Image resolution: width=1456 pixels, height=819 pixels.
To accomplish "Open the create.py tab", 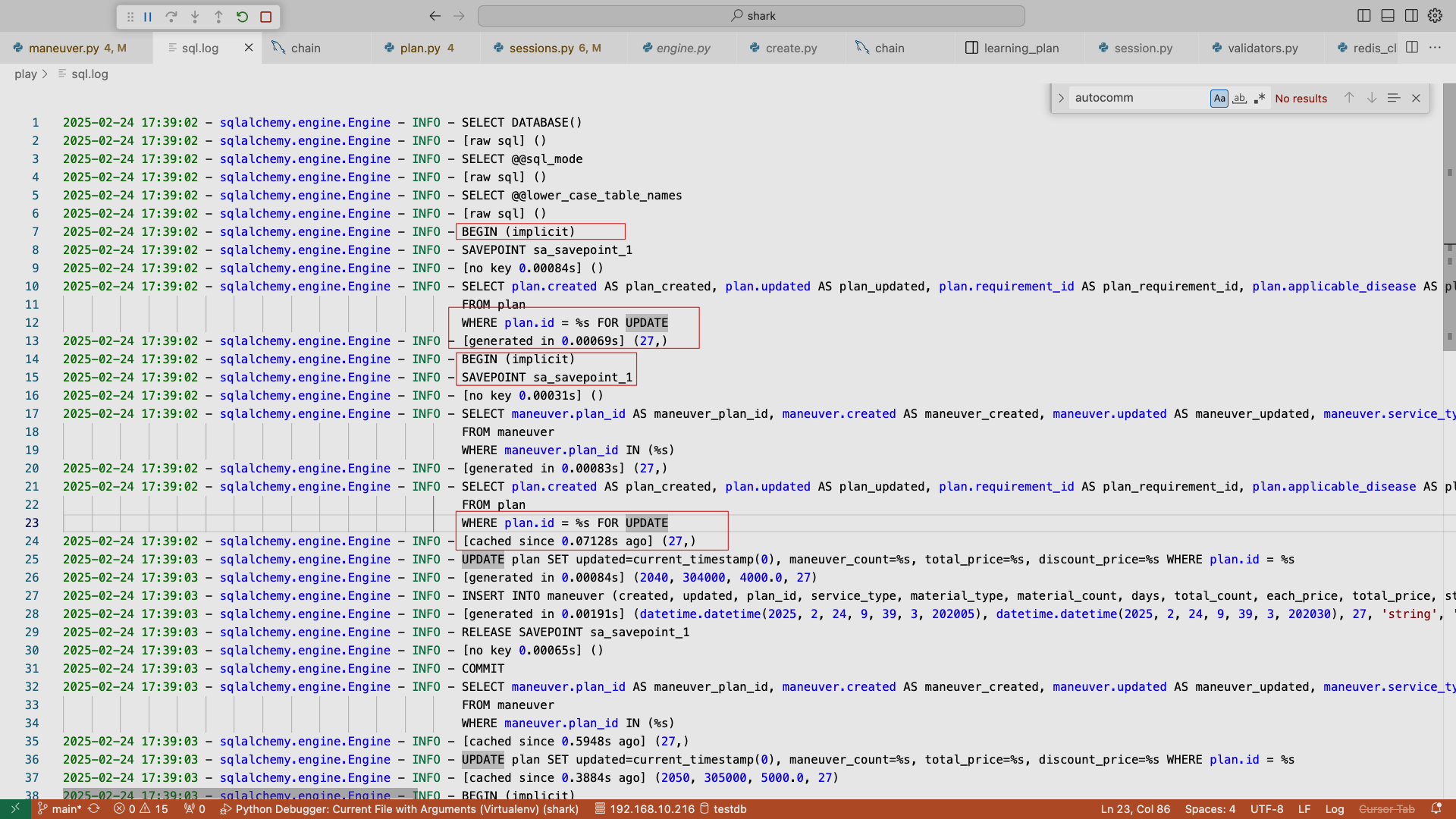I will (791, 48).
